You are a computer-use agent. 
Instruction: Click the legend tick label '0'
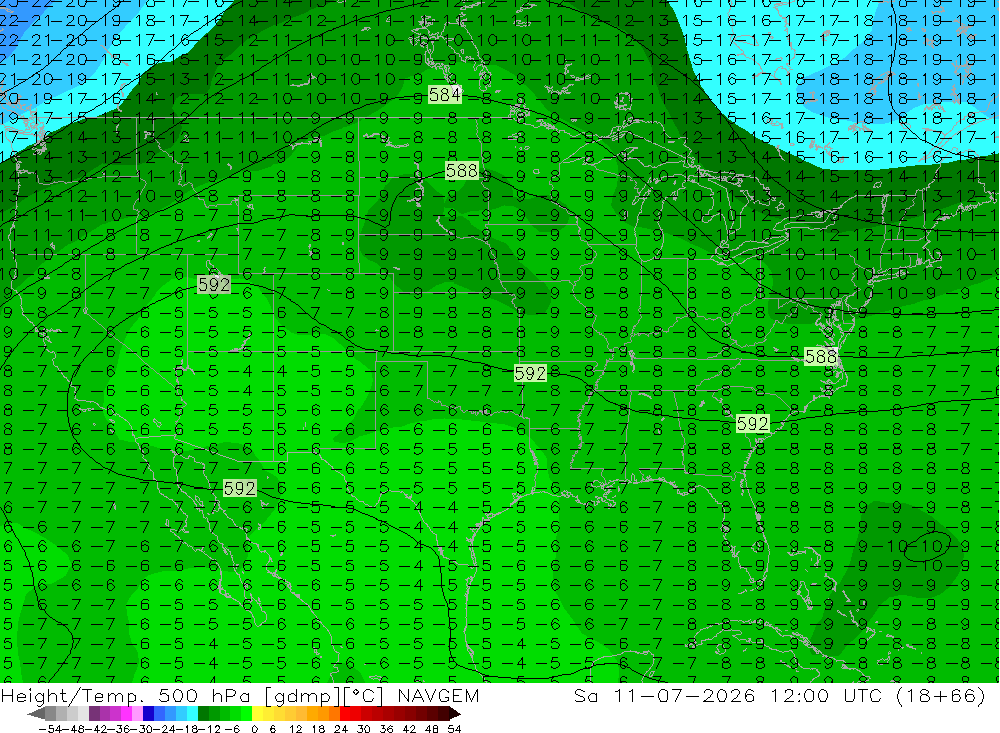[254, 729]
